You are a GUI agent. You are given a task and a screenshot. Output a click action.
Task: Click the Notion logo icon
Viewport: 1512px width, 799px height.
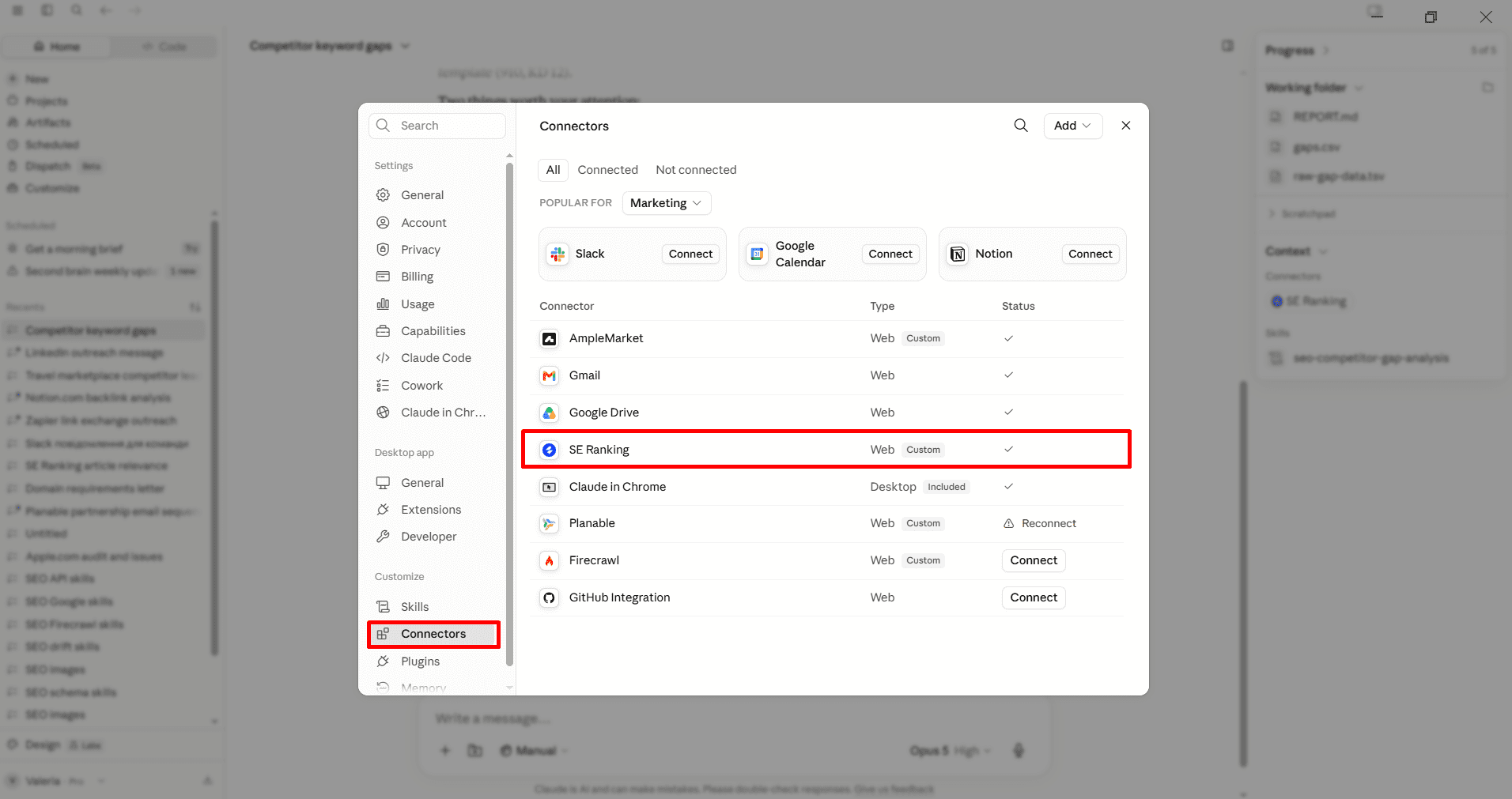point(958,254)
